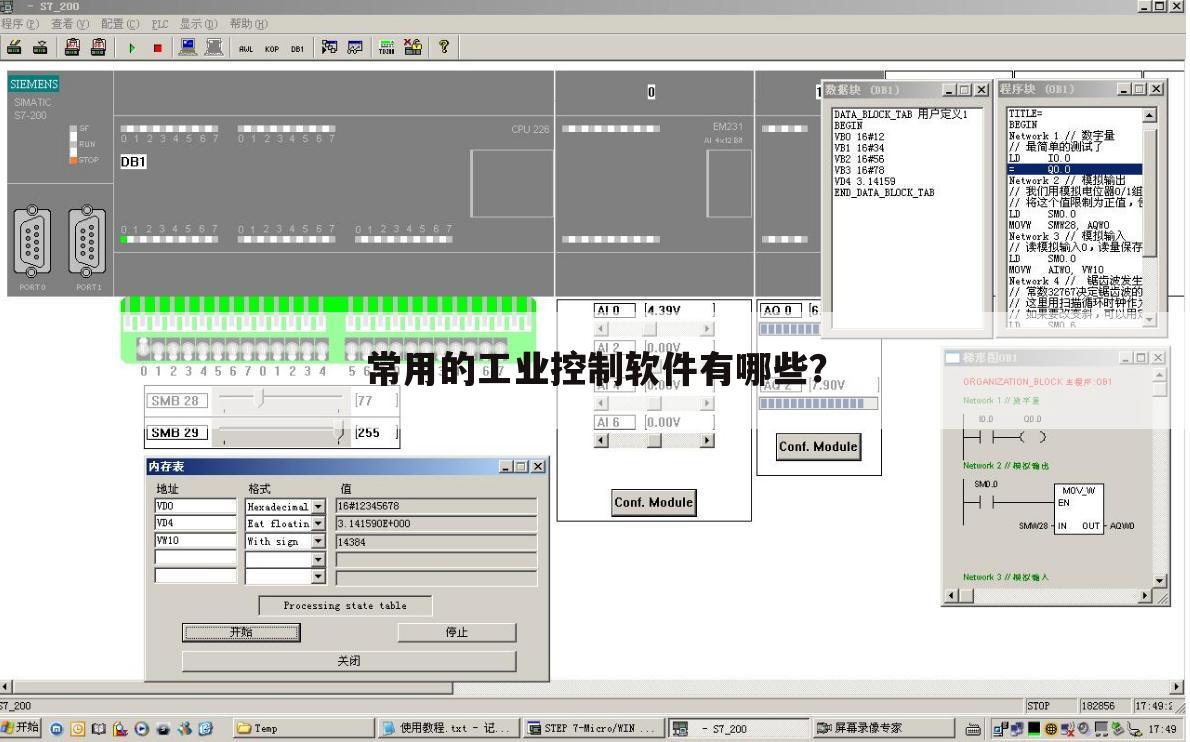Open the AWL program view
The image size is (1190, 742).
click(x=246, y=48)
